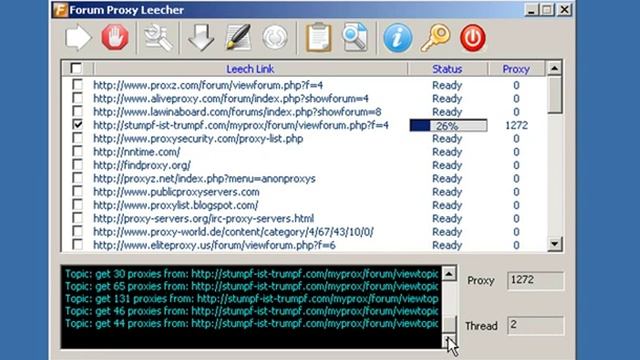Click the Thread field showing 2
640x360 pixels.
click(x=535, y=325)
